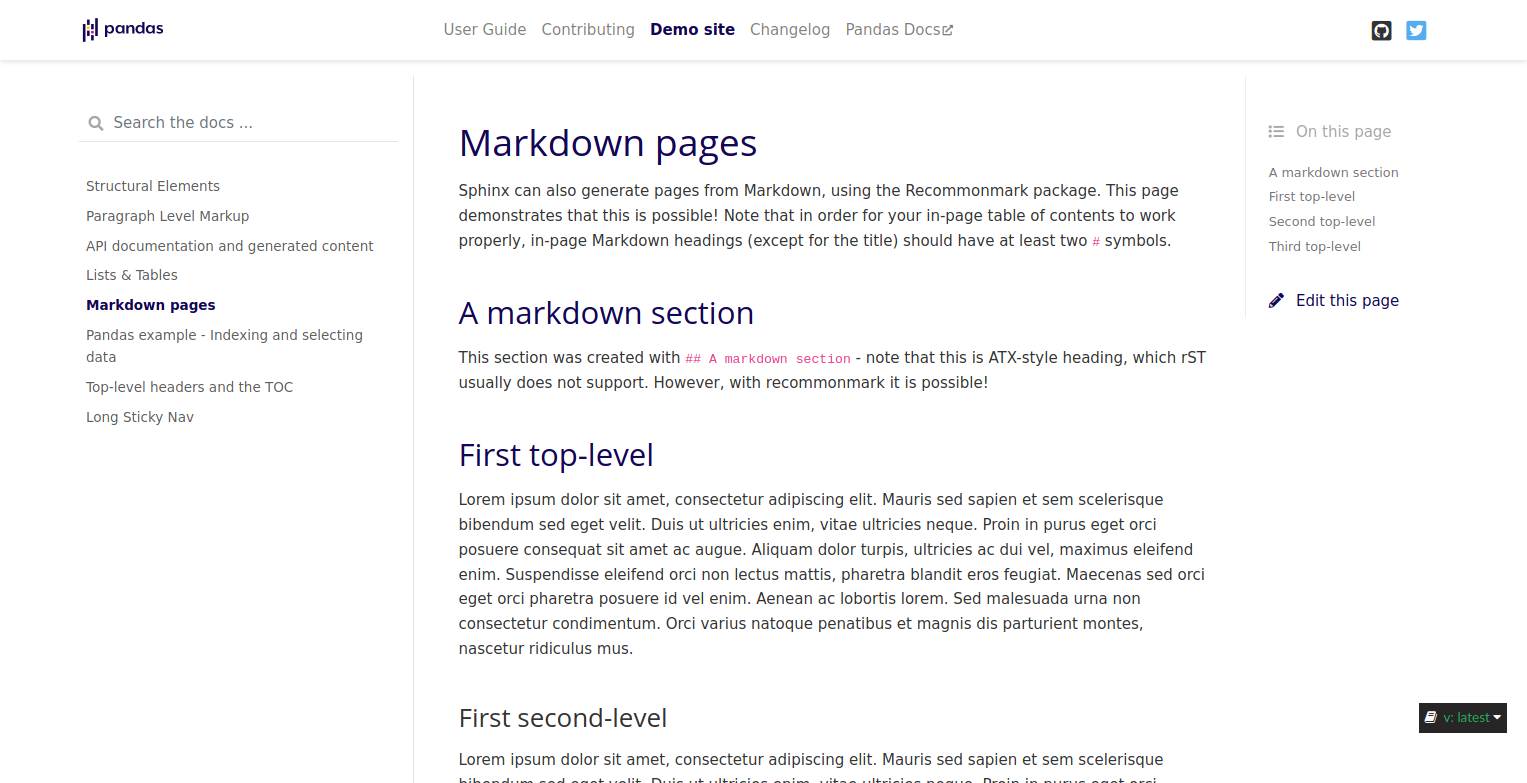1527x783 pixels.
Task: Click the pandas logo in the header
Action: pyautogui.click(x=122, y=29)
